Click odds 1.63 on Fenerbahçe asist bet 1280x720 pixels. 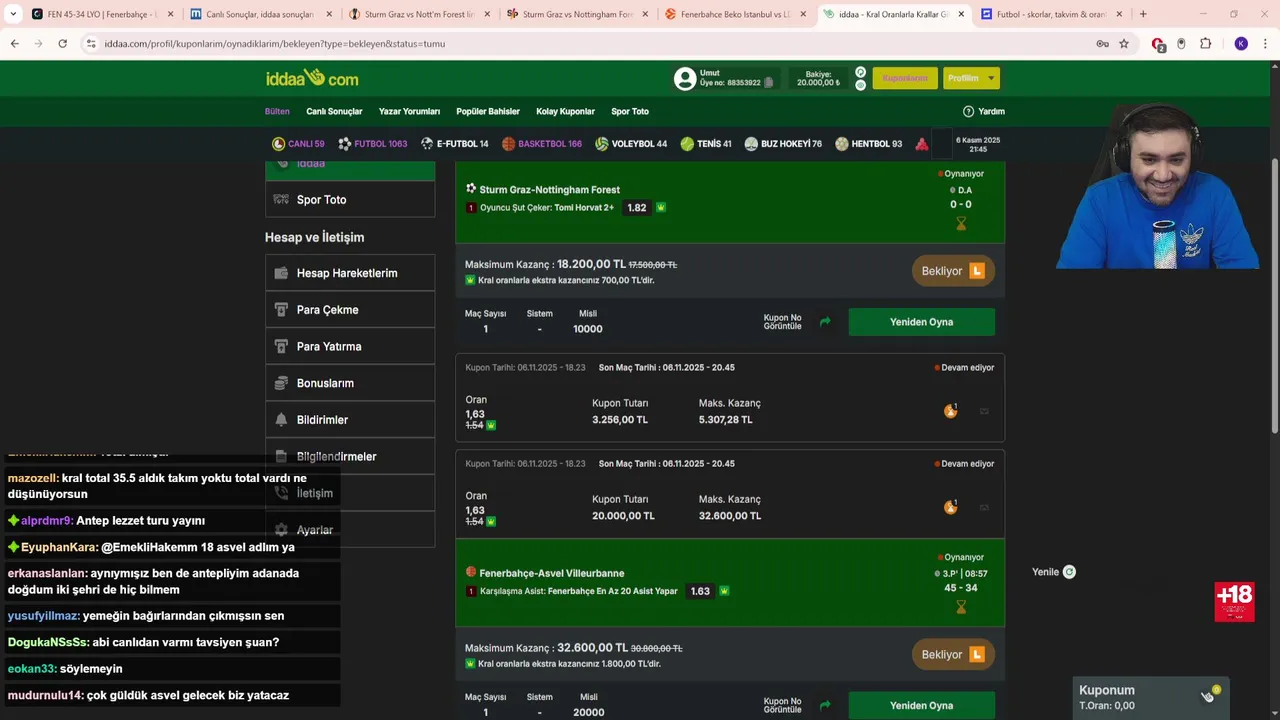pyautogui.click(x=700, y=591)
